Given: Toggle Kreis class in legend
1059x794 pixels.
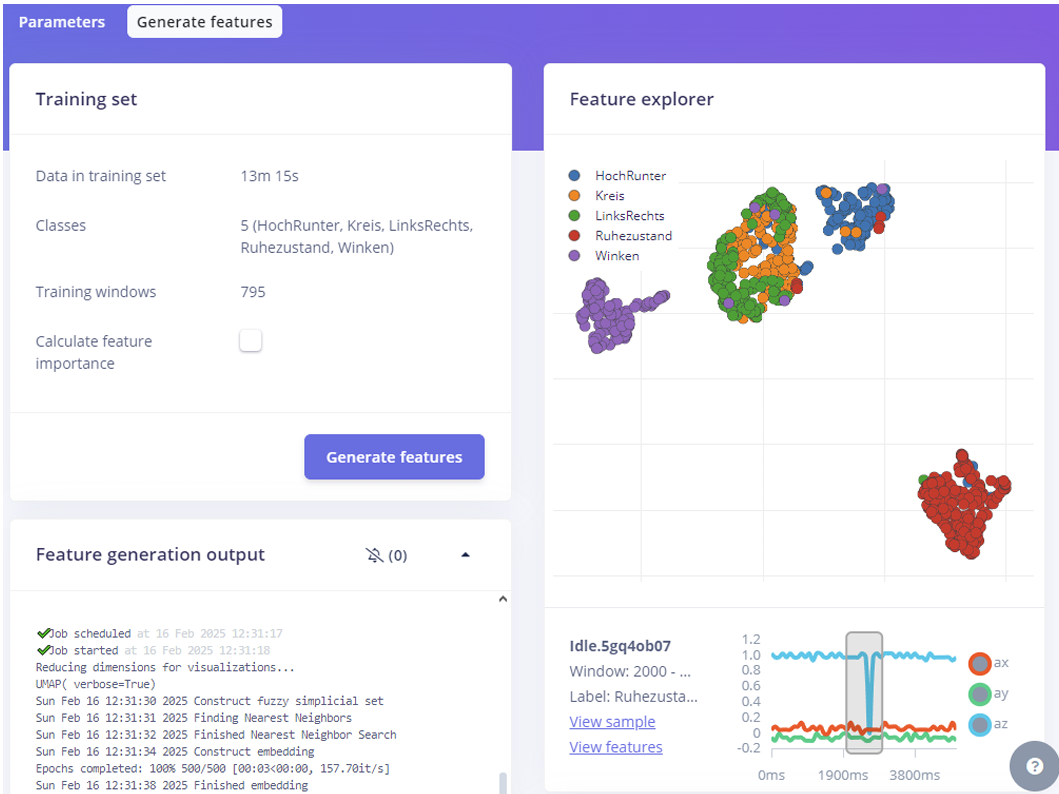Looking at the screenshot, I should point(574,196).
